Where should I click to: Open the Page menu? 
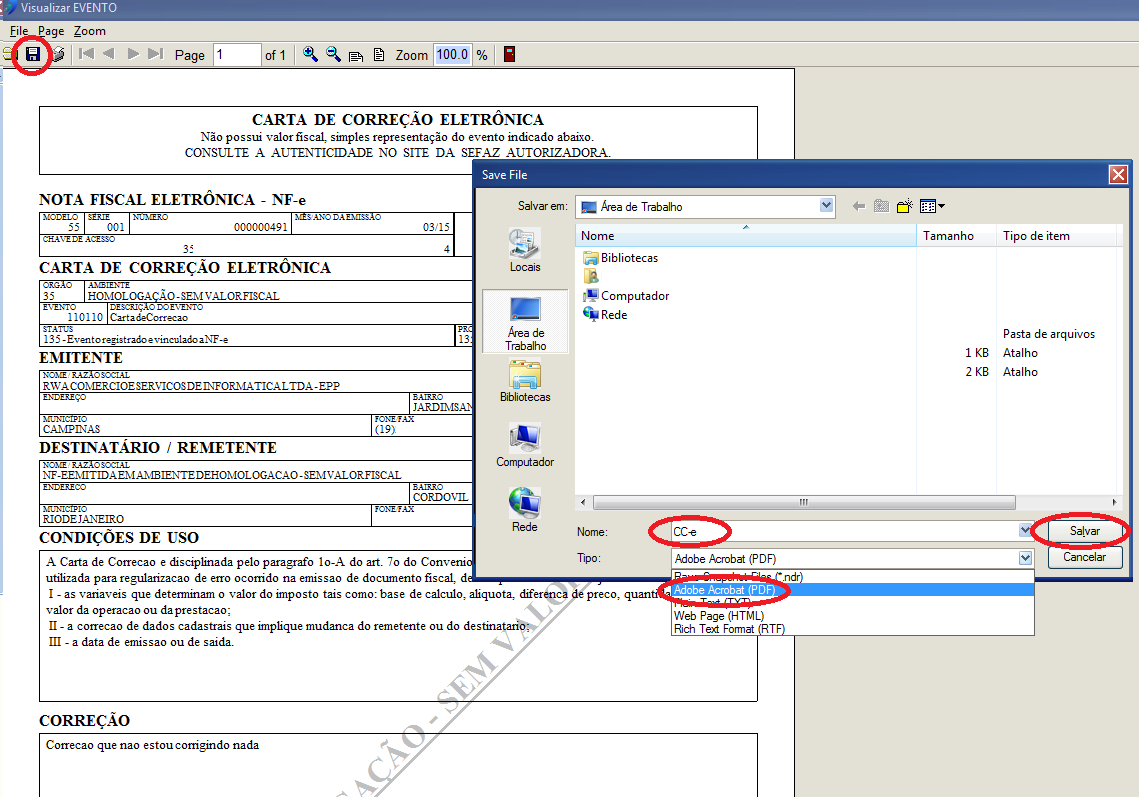coord(51,31)
